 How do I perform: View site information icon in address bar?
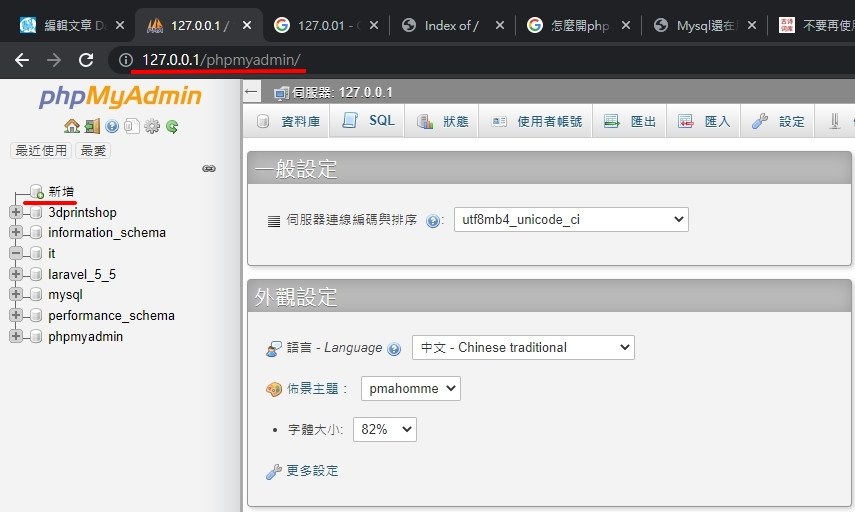tap(125, 60)
